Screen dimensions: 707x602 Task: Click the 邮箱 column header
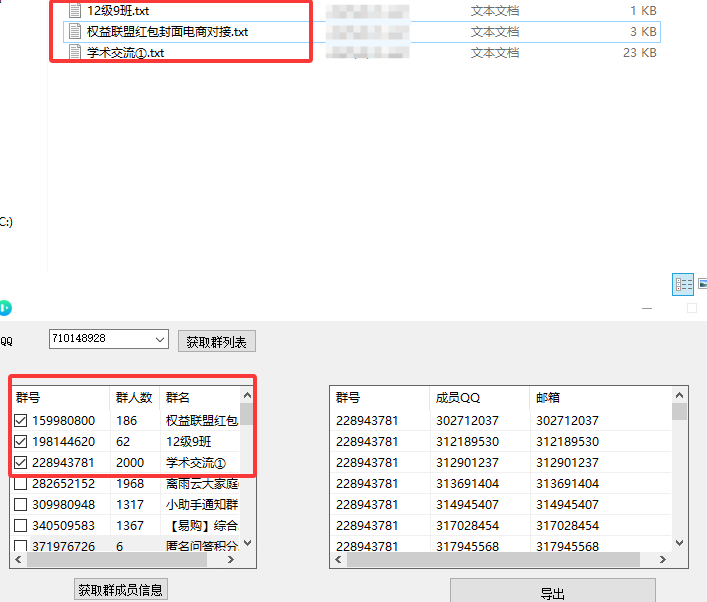pyautogui.click(x=548, y=397)
